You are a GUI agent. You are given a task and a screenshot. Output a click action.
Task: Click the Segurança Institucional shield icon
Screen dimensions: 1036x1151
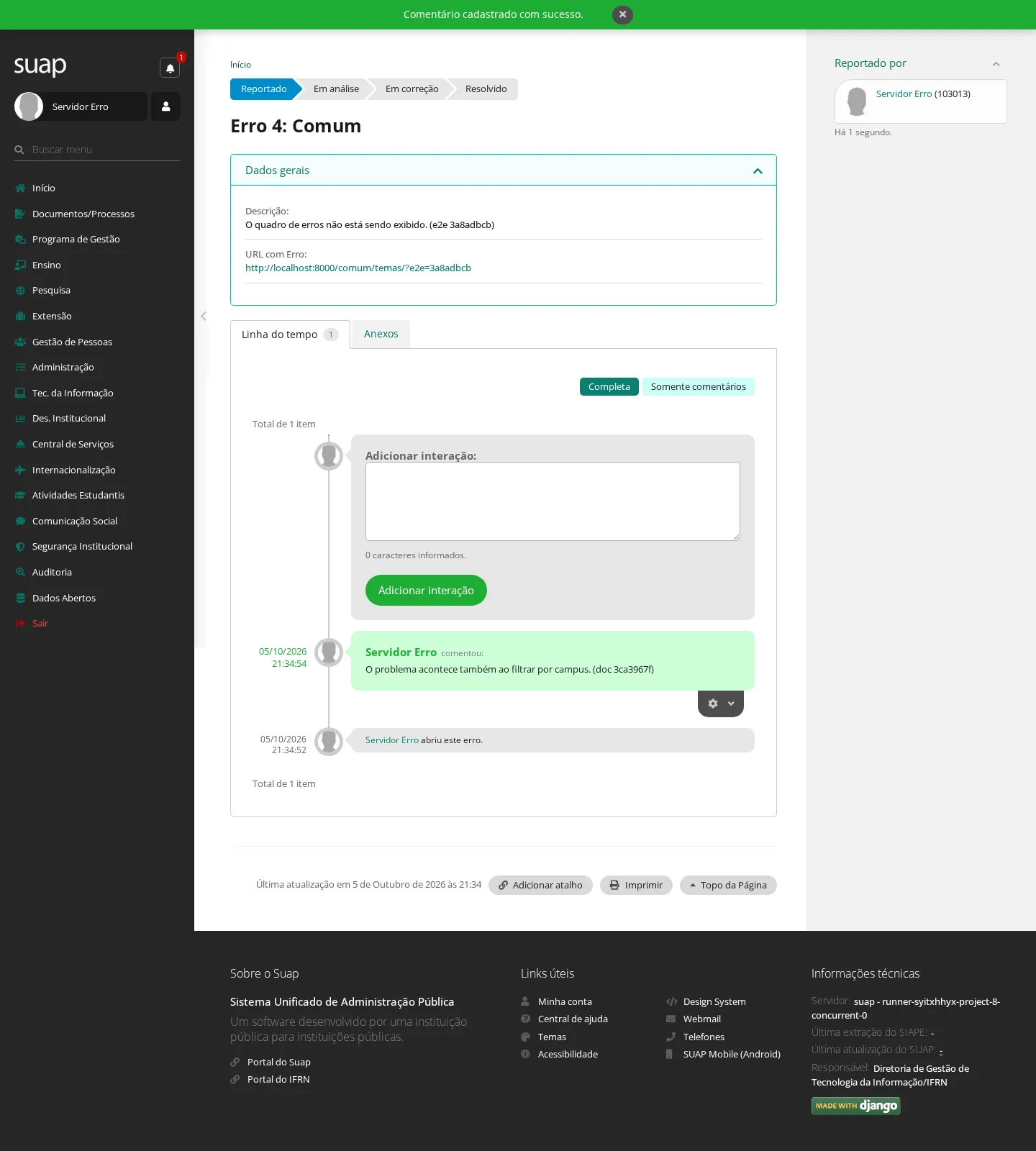click(20, 547)
